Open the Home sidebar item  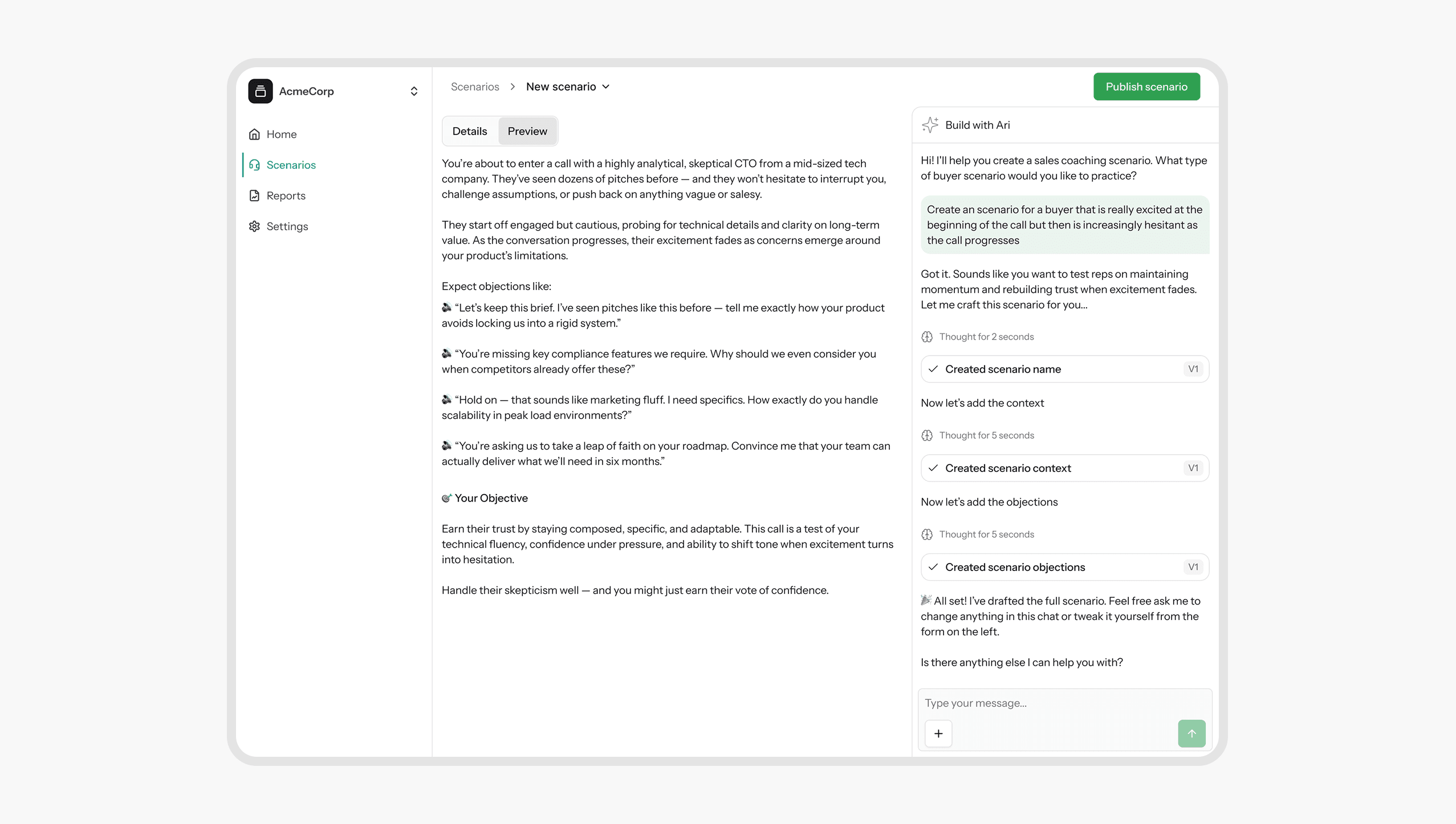click(x=281, y=134)
